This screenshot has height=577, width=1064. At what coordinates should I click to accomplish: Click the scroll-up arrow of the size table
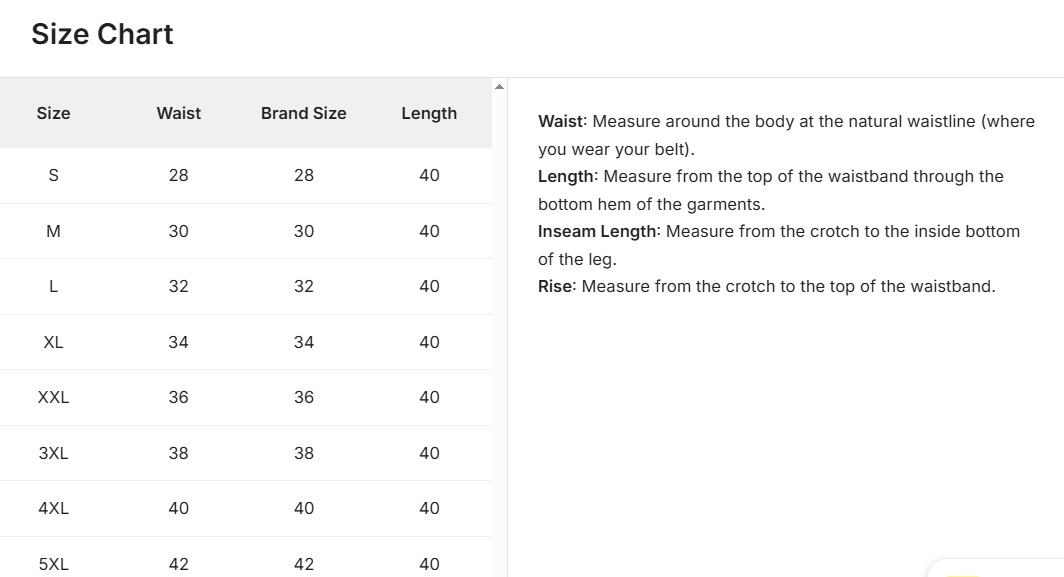click(499, 87)
